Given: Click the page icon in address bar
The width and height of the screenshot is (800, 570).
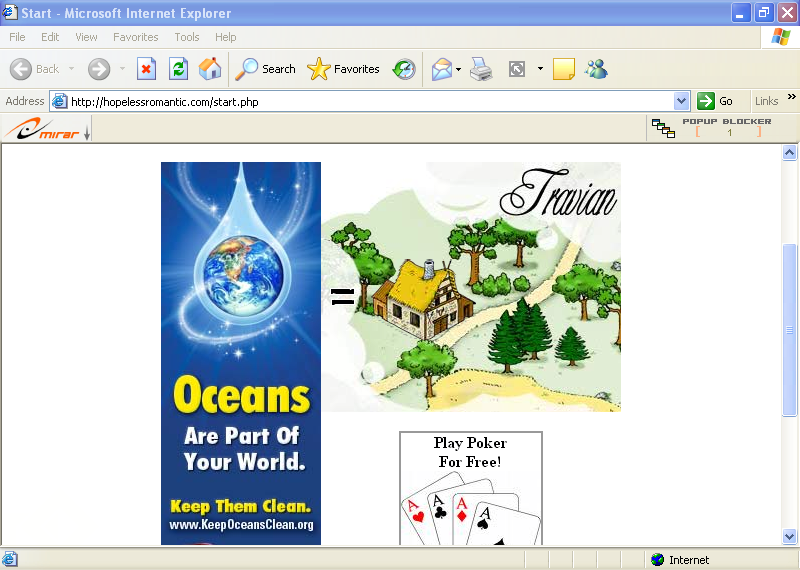Looking at the screenshot, I should click(x=60, y=102).
